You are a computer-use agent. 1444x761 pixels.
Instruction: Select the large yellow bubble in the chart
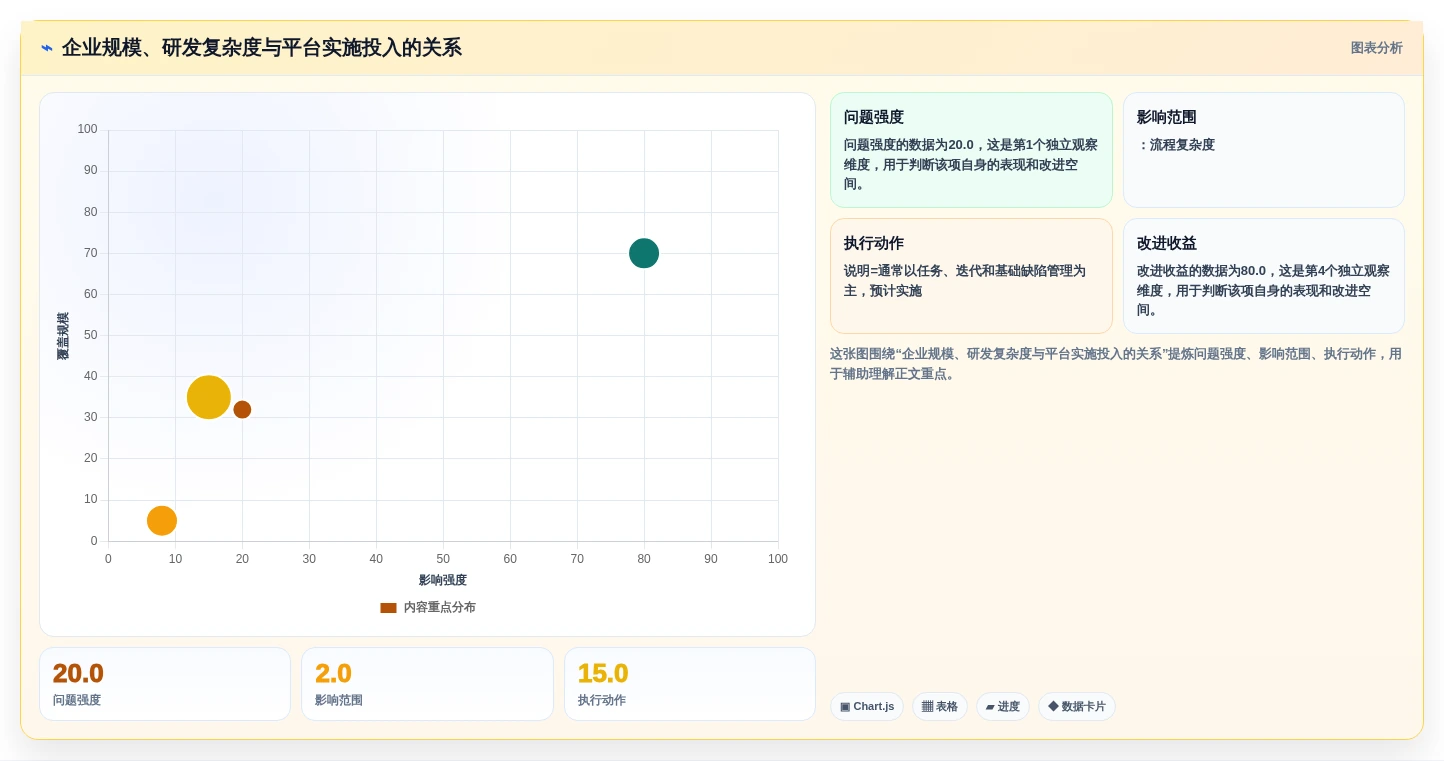pos(209,397)
